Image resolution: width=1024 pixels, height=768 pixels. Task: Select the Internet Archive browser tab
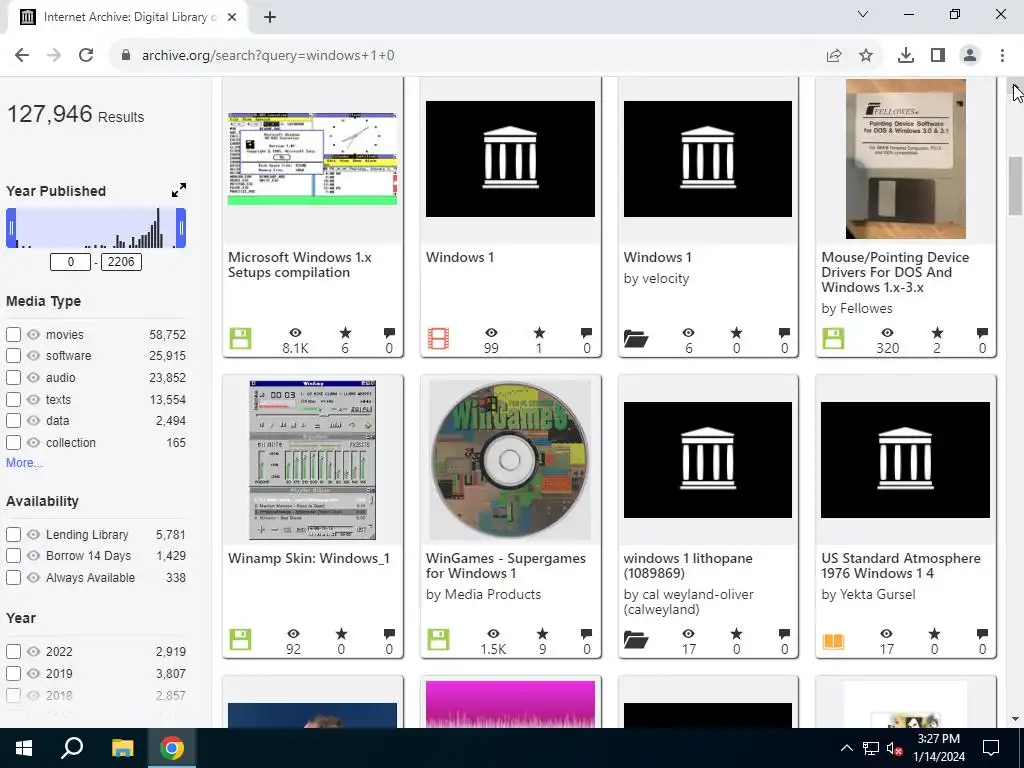click(x=127, y=17)
